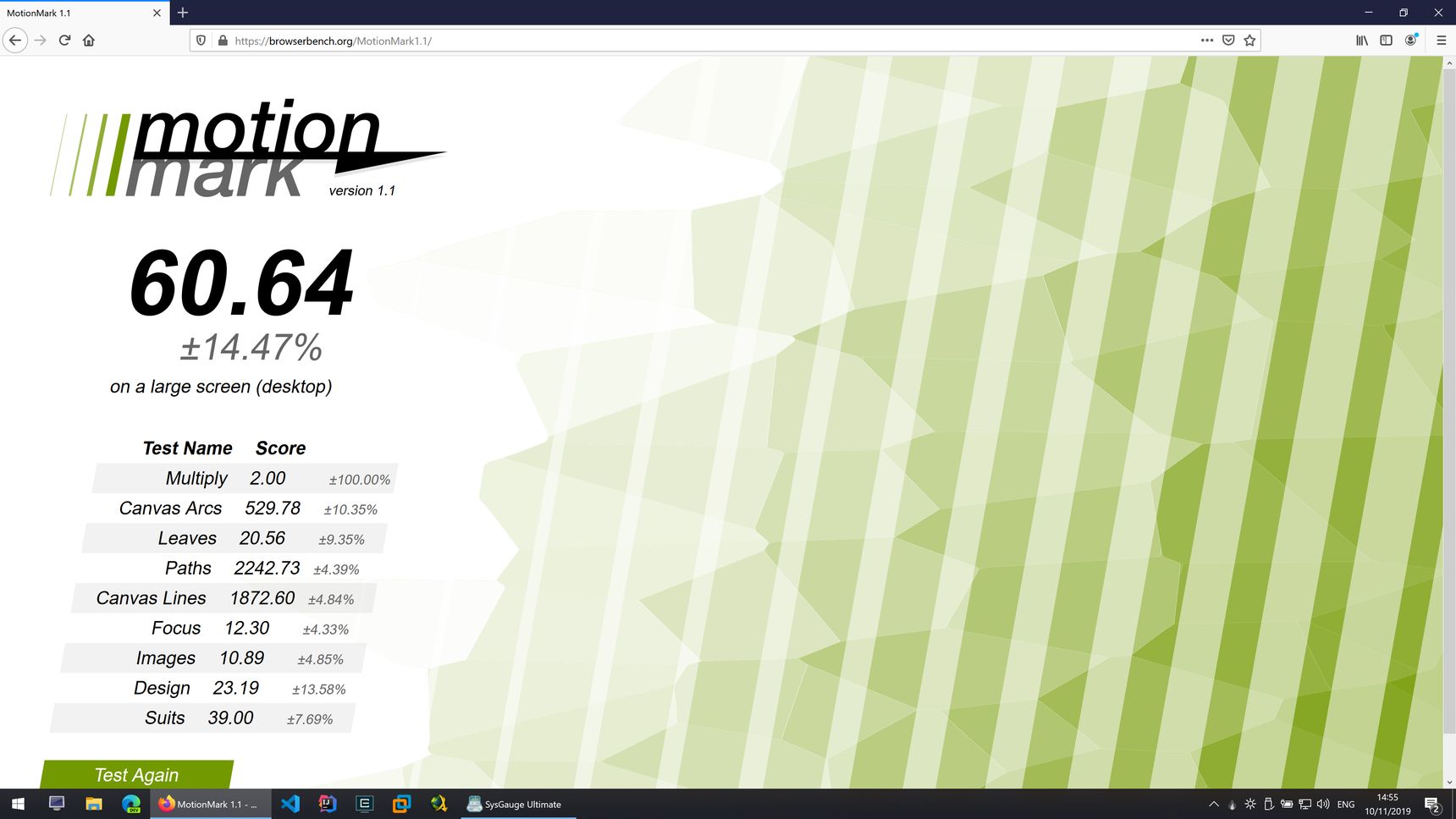Select the Multiply test name
1456x819 pixels.
tap(196, 478)
